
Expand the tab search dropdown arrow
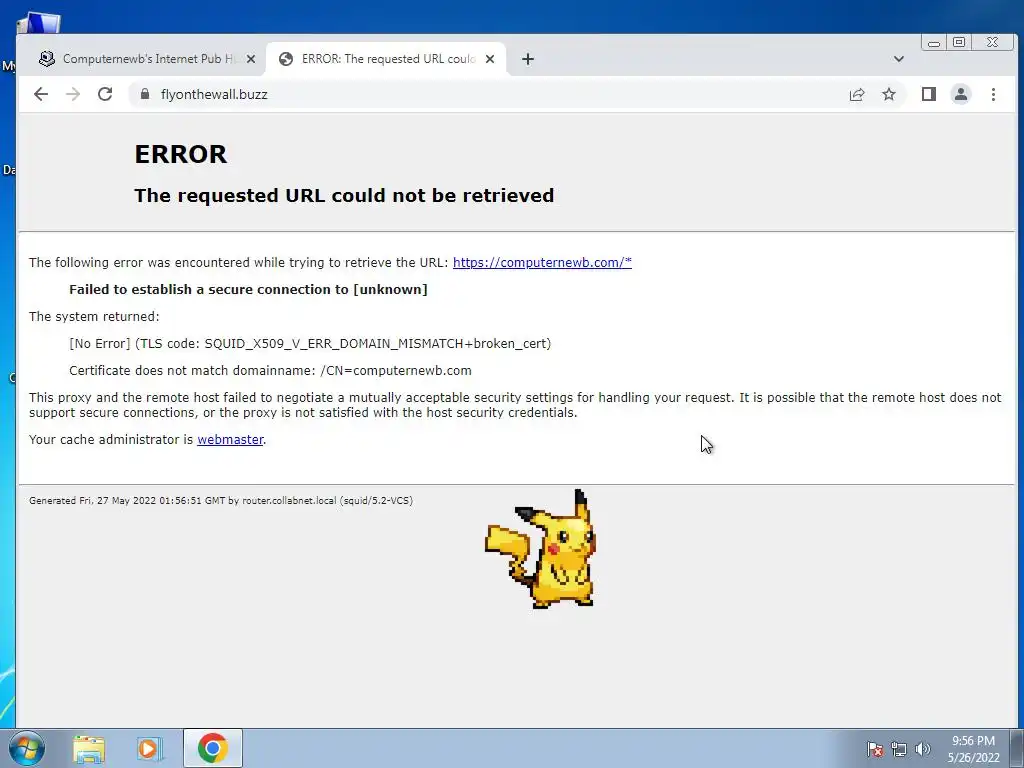click(899, 59)
